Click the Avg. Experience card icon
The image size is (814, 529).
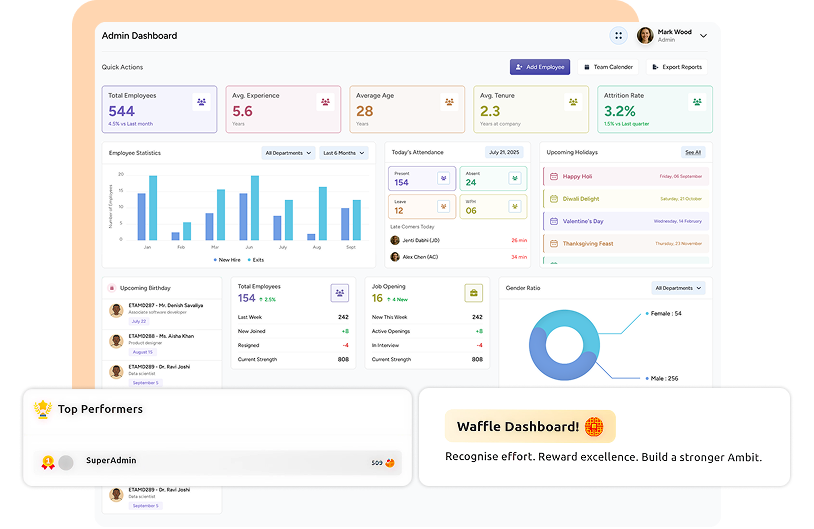(325, 102)
